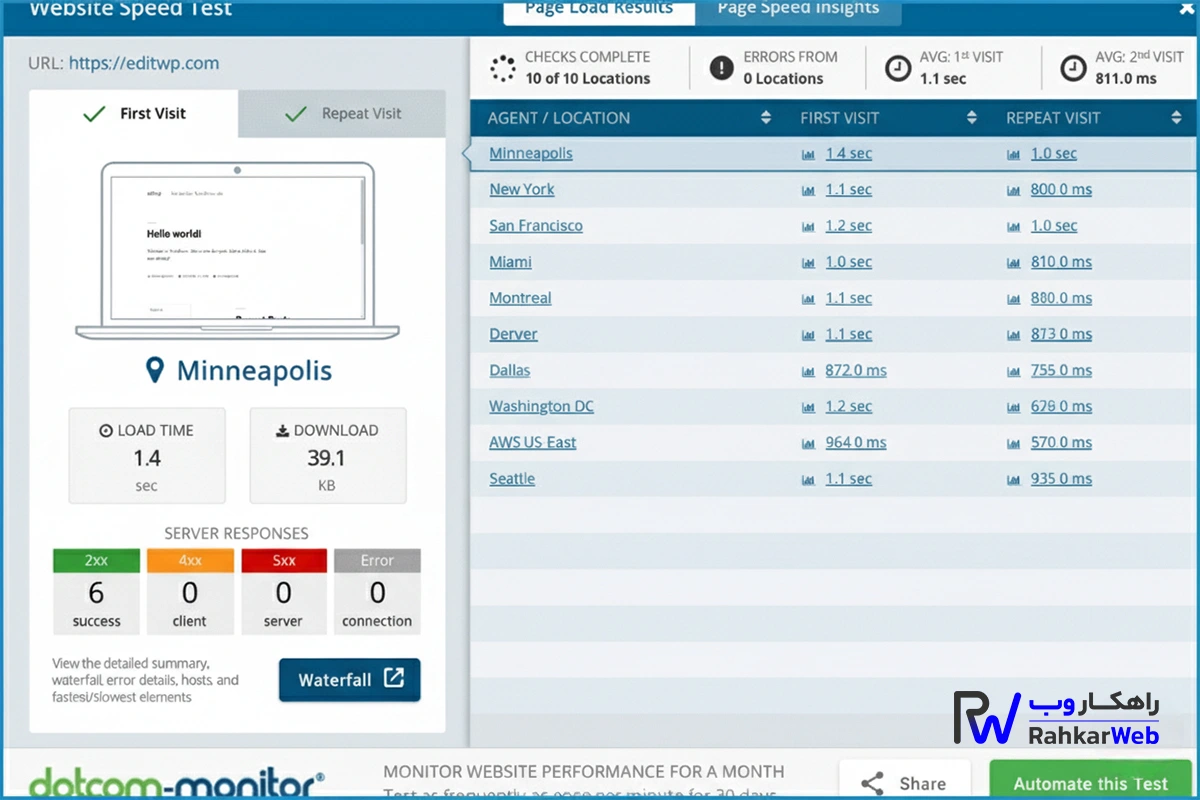This screenshot has width=1200, height=800.
Task: Open Dallas repeat visit 755.0 ms result
Action: click(x=1062, y=370)
